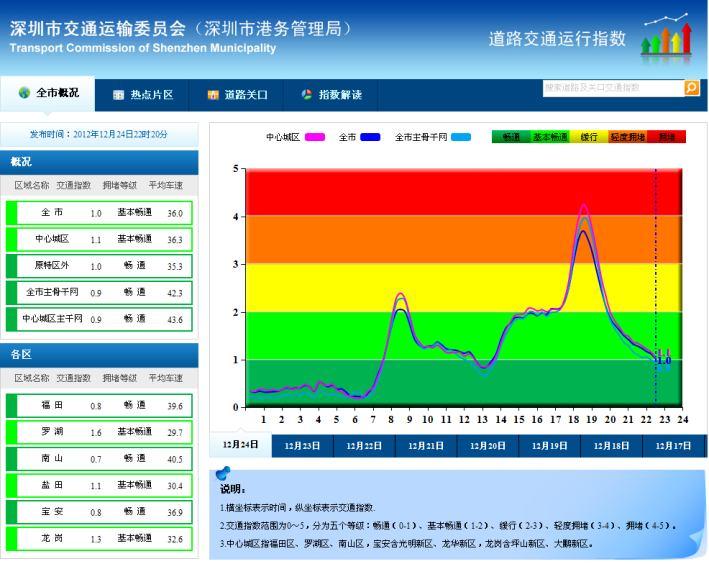
Task: Click the light blue 全市主骨干网 legend swatch
Action: point(461,137)
